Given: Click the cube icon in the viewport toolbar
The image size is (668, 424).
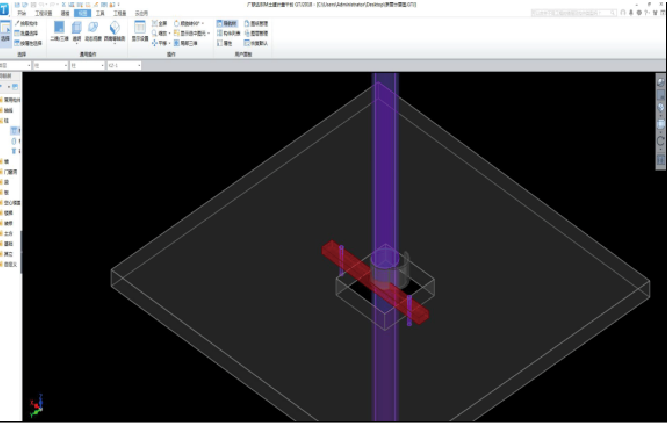Looking at the screenshot, I should coord(661,124).
